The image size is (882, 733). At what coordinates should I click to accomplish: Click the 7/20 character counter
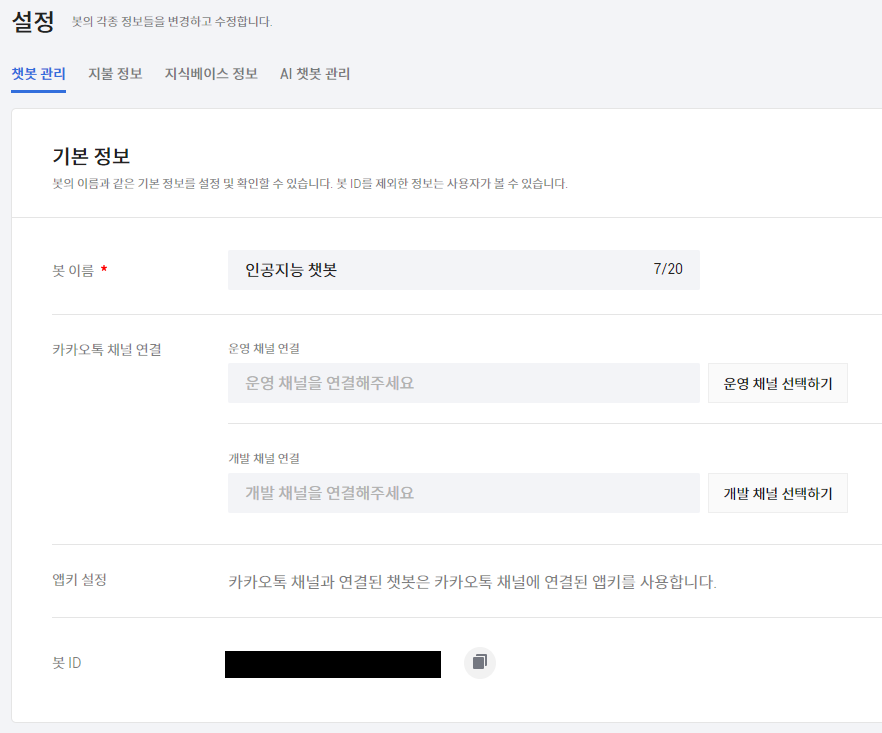(x=668, y=269)
